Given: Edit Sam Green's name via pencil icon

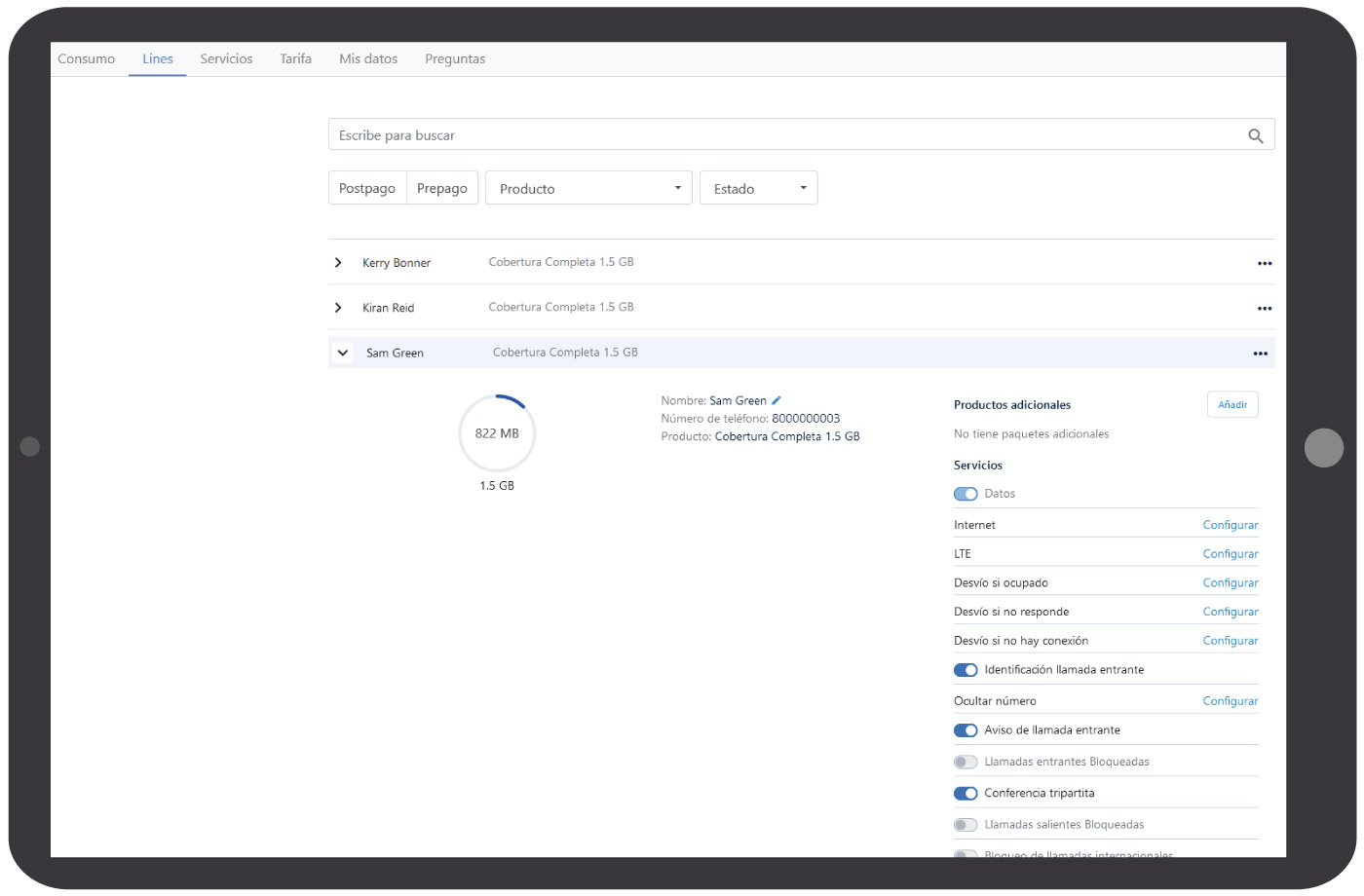Looking at the screenshot, I should [x=777, y=400].
